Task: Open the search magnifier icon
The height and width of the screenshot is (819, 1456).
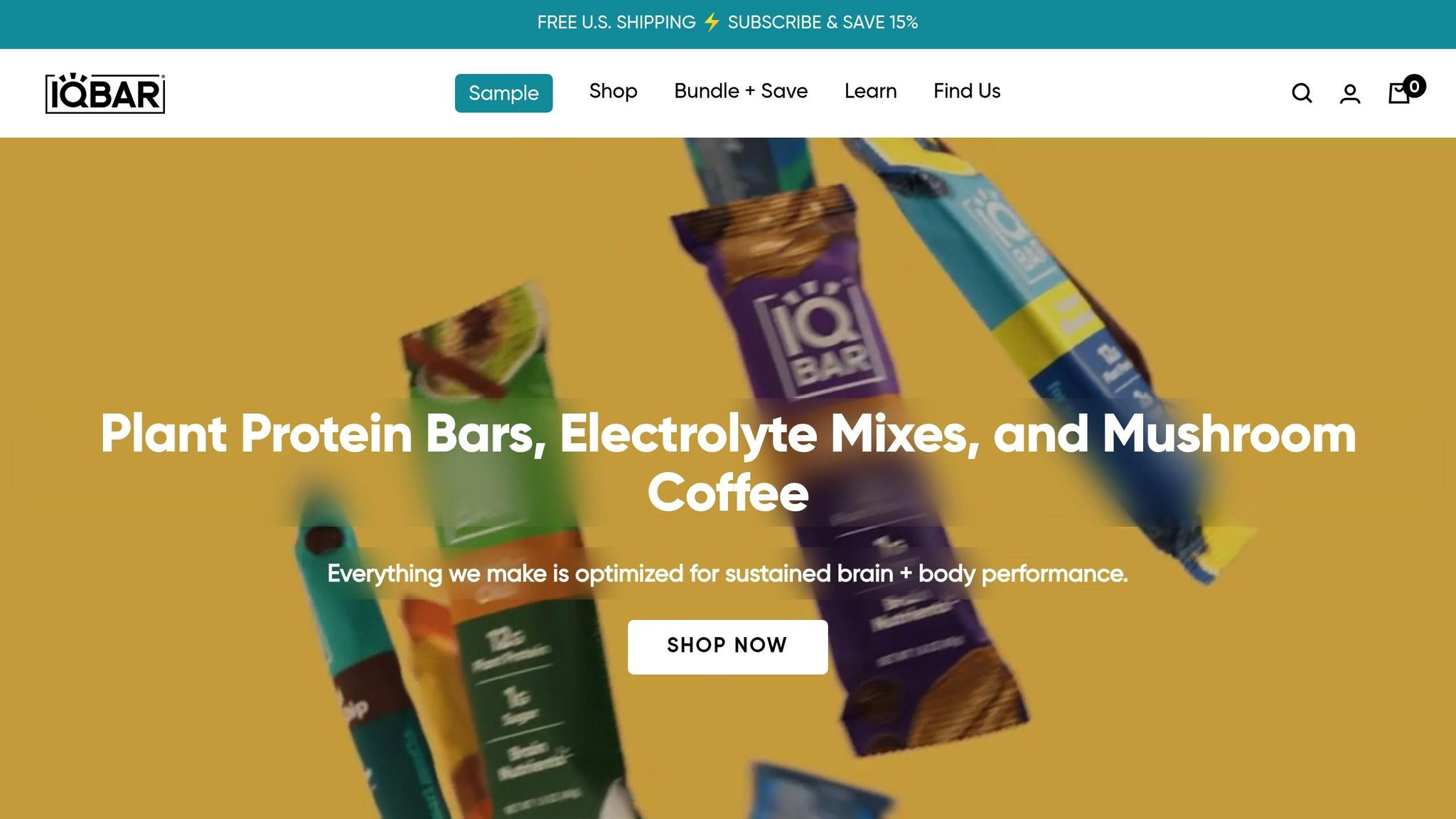Action: click(x=1302, y=93)
